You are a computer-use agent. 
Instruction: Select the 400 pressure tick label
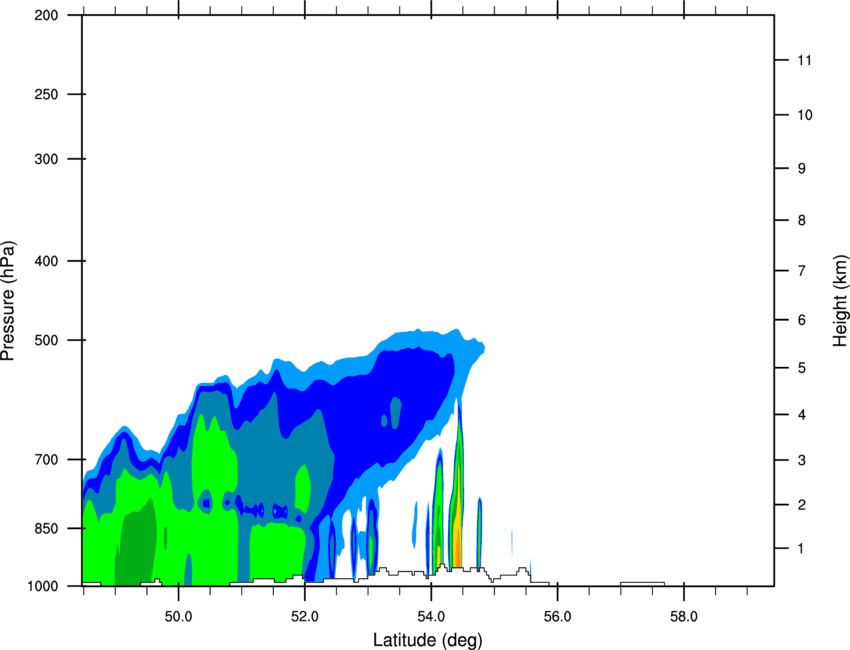[46, 261]
